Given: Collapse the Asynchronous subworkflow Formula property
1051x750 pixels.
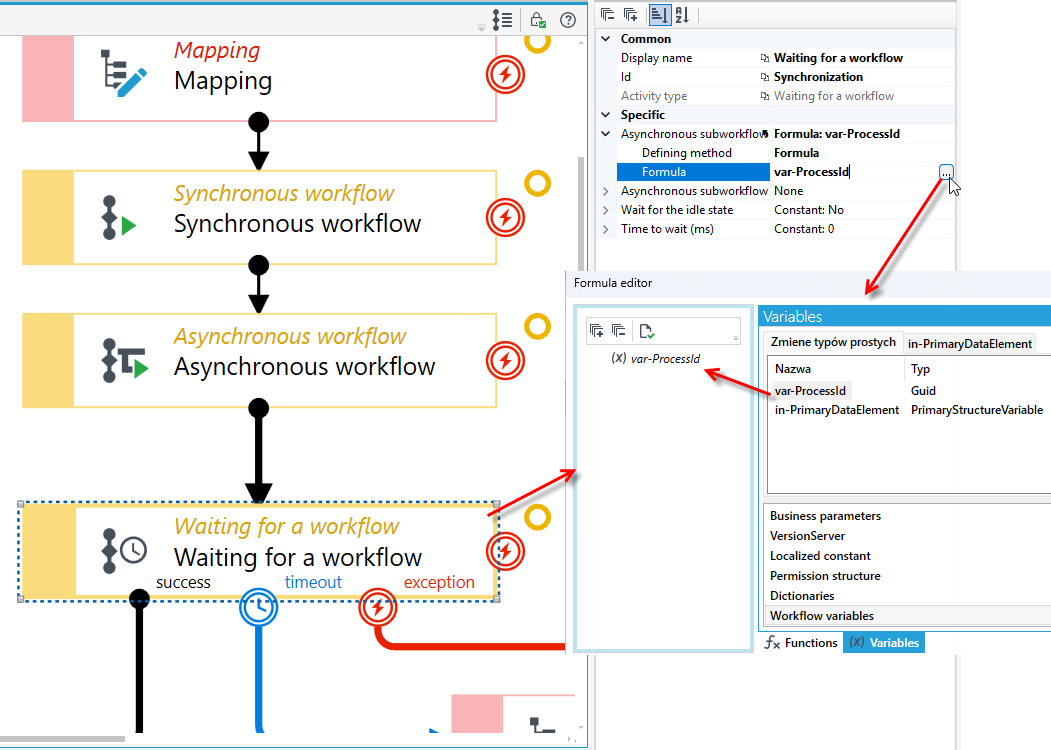Looking at the screenshot, I should pos(606,134).
